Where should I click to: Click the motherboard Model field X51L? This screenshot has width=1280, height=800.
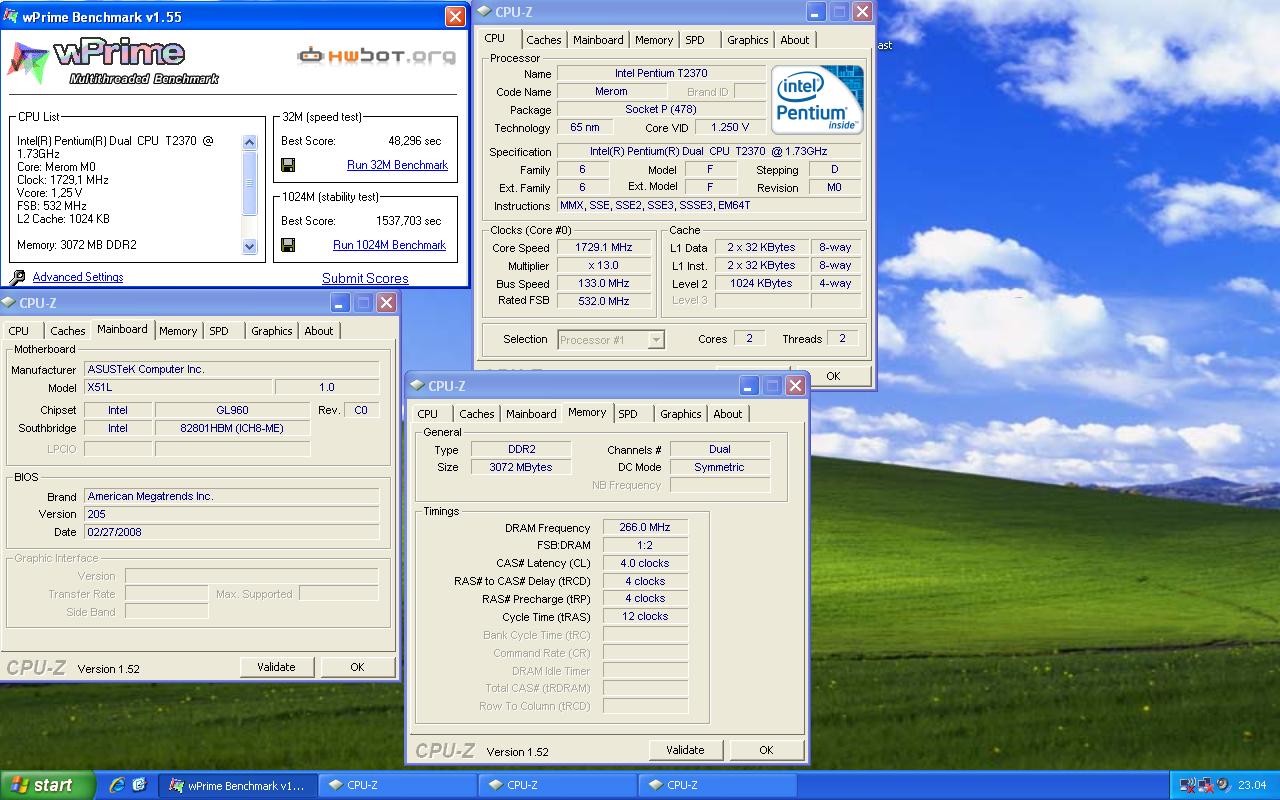[178, 387]
